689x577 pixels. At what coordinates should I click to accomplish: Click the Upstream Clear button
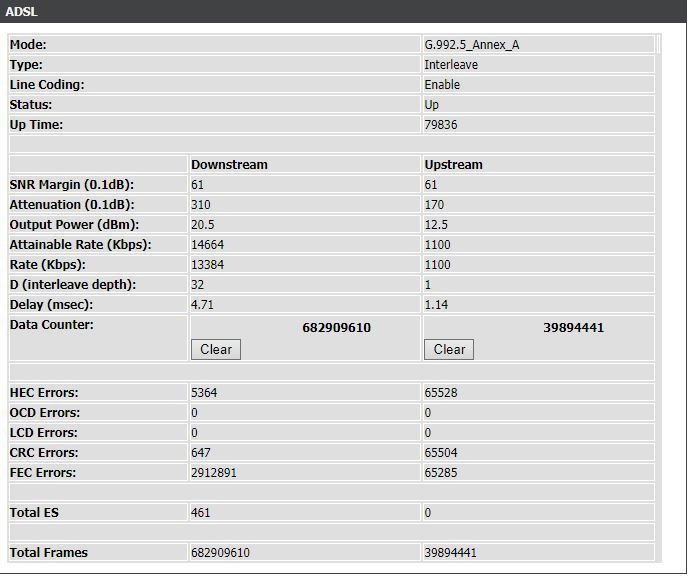tap(449, 349)
